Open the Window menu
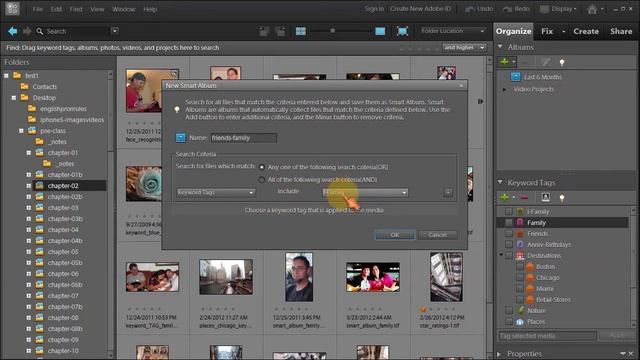The image size is (640, 360). click(124, 9)
